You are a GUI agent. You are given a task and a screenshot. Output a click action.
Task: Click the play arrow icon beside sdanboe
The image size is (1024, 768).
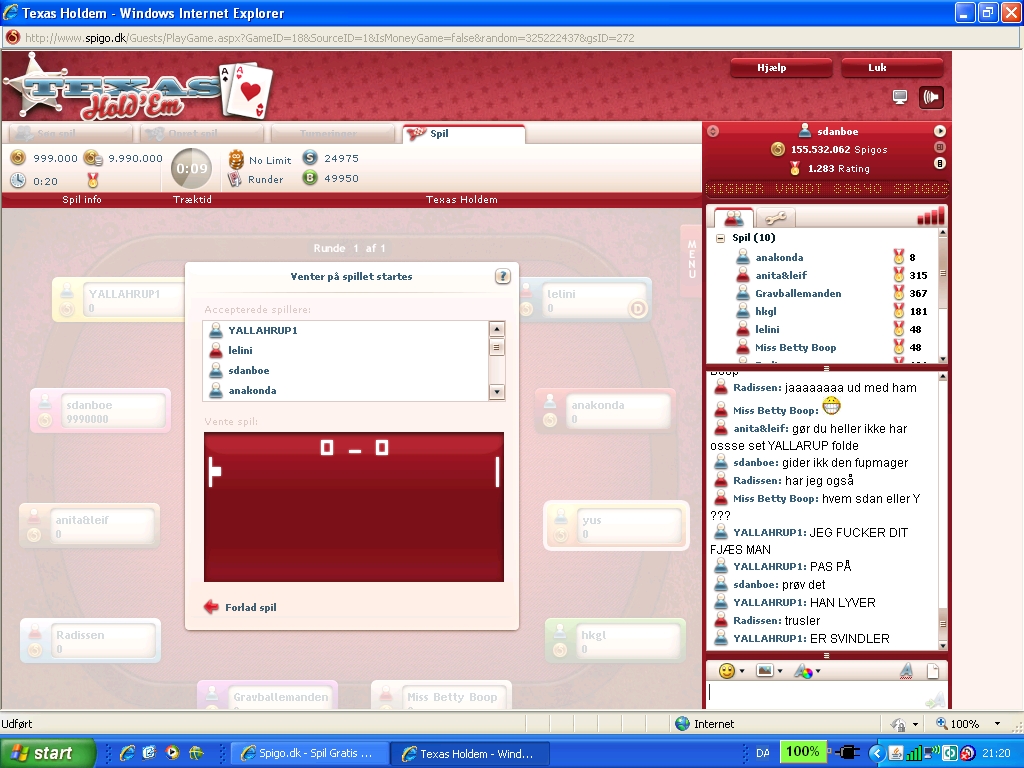click(940, 131)
